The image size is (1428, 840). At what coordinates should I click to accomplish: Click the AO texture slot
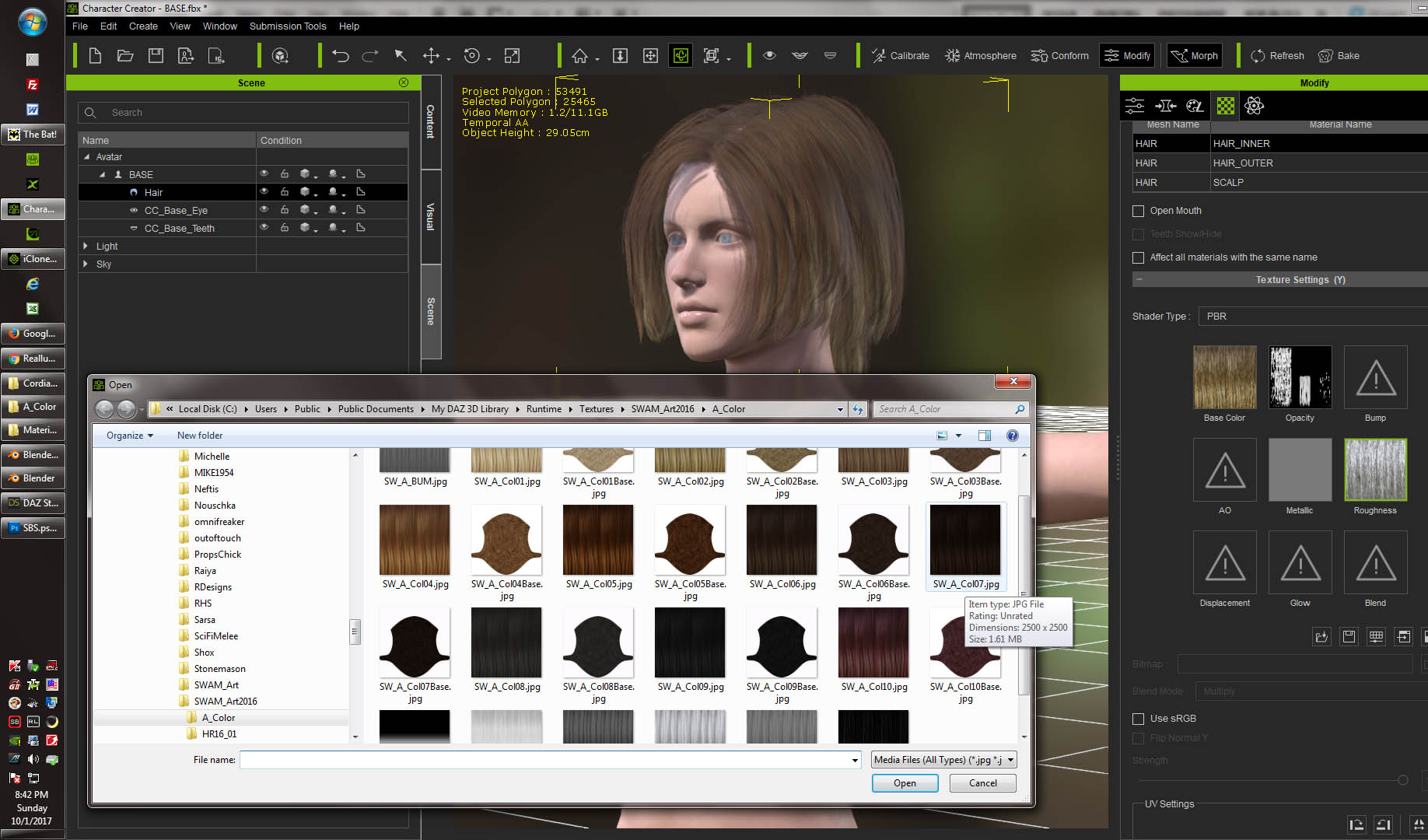pos(1225,470)
